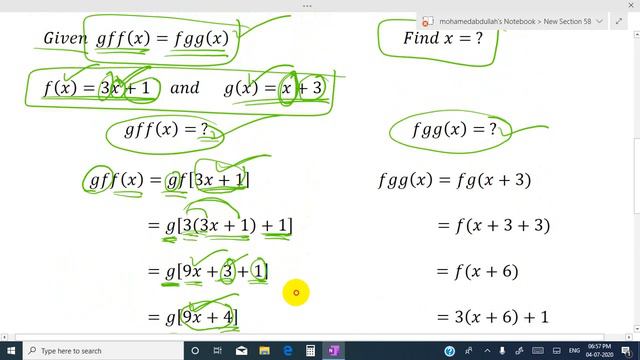Click the 'gff(x) = gf[3x + 1]' line

[169, 180]
